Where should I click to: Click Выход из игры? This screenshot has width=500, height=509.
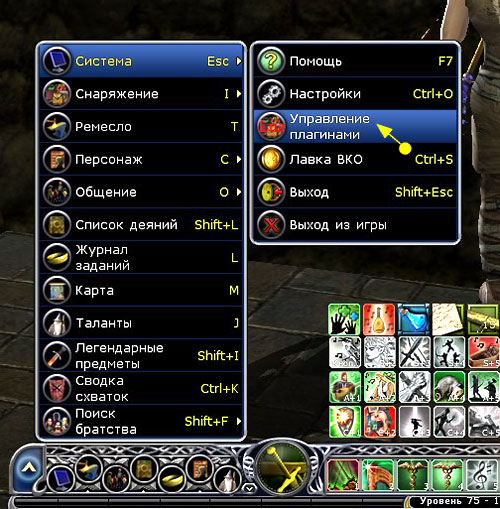(355, 225)
